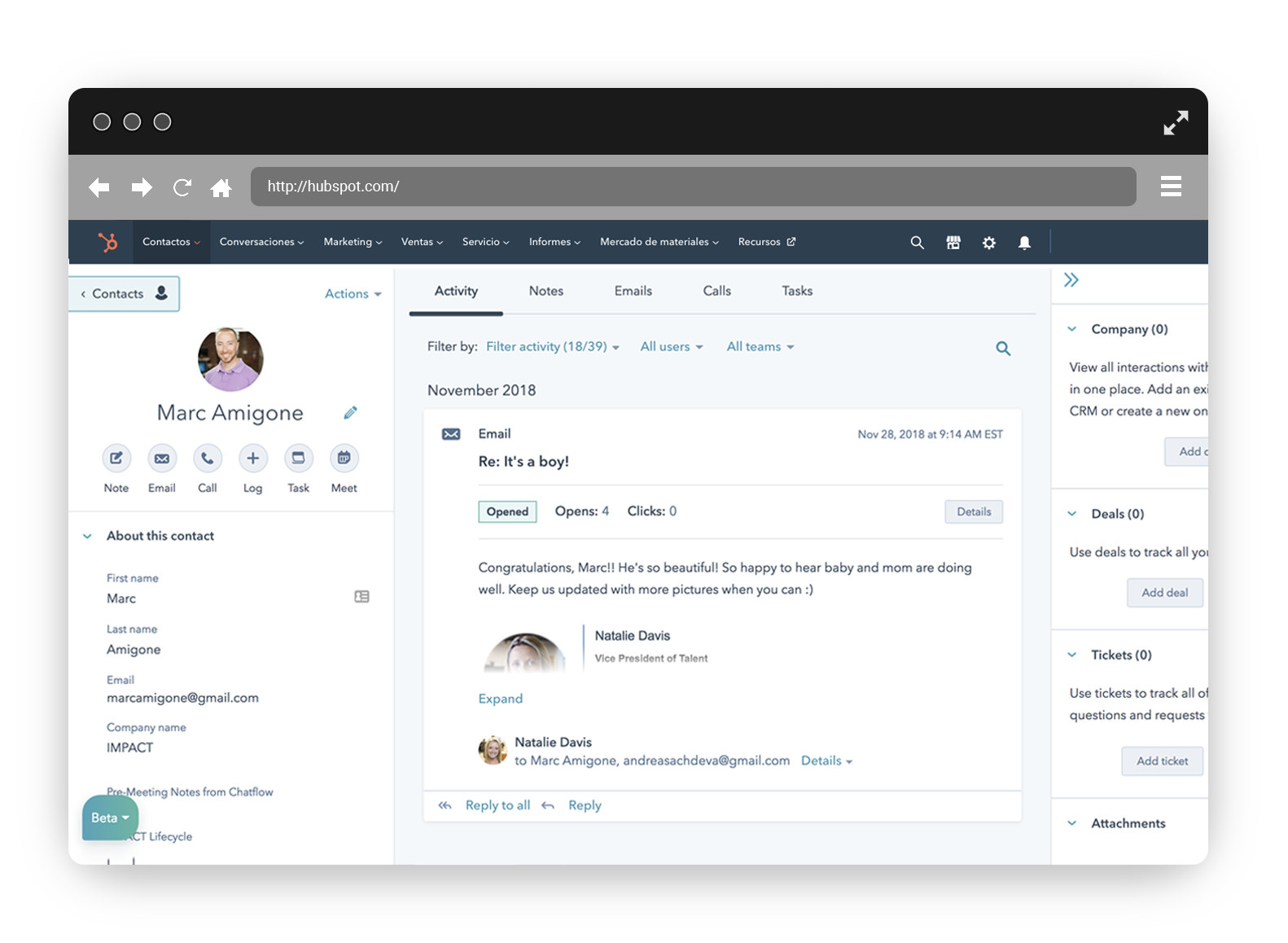Click the Opened status badge
Image resolution: width=1288 pixels, height=943 pixels.
coord(507,511)
